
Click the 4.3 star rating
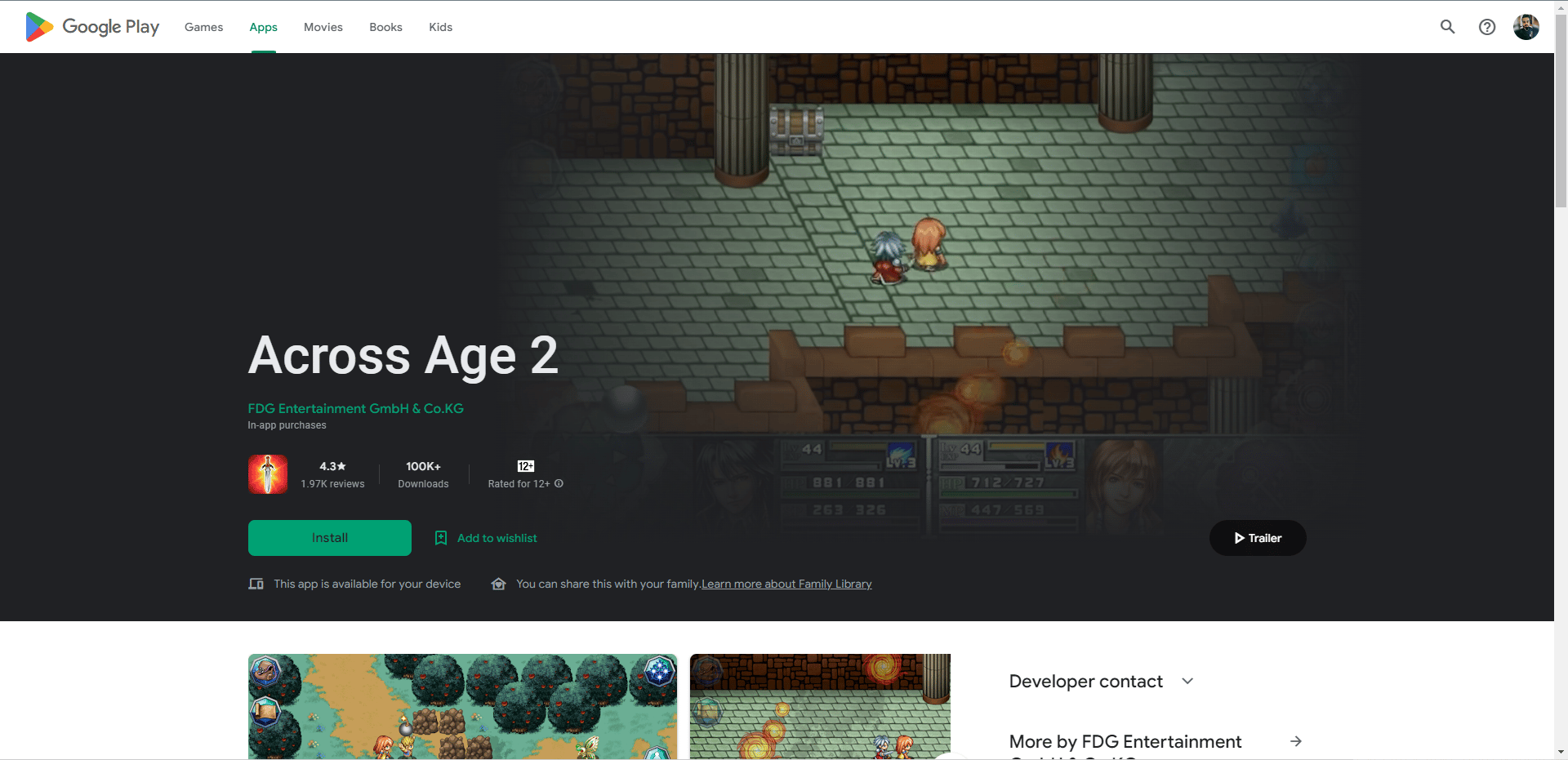pyautogui.click(x=332, y=466)
